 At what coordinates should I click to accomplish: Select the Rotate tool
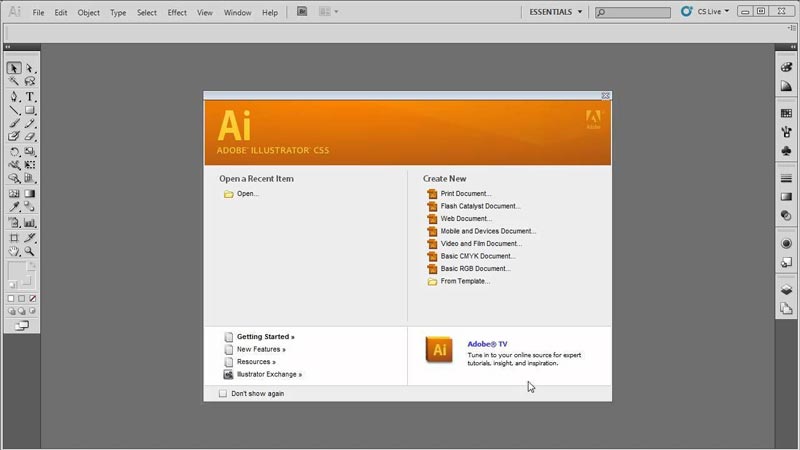(x=14, y=152)
